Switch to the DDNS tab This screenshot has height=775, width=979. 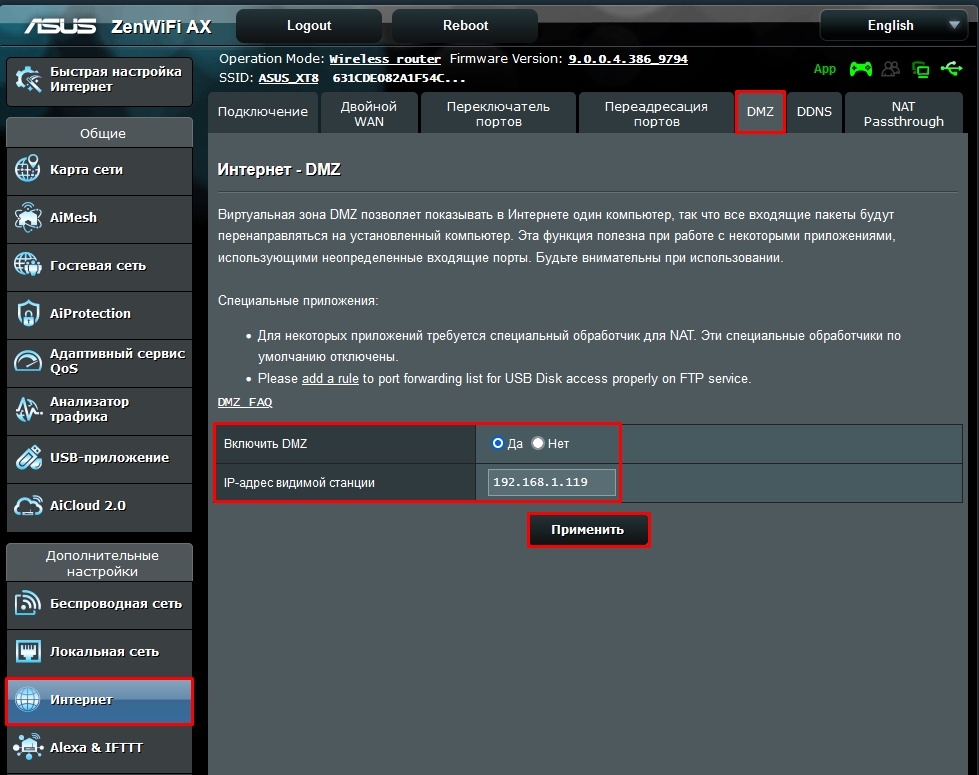814,112
